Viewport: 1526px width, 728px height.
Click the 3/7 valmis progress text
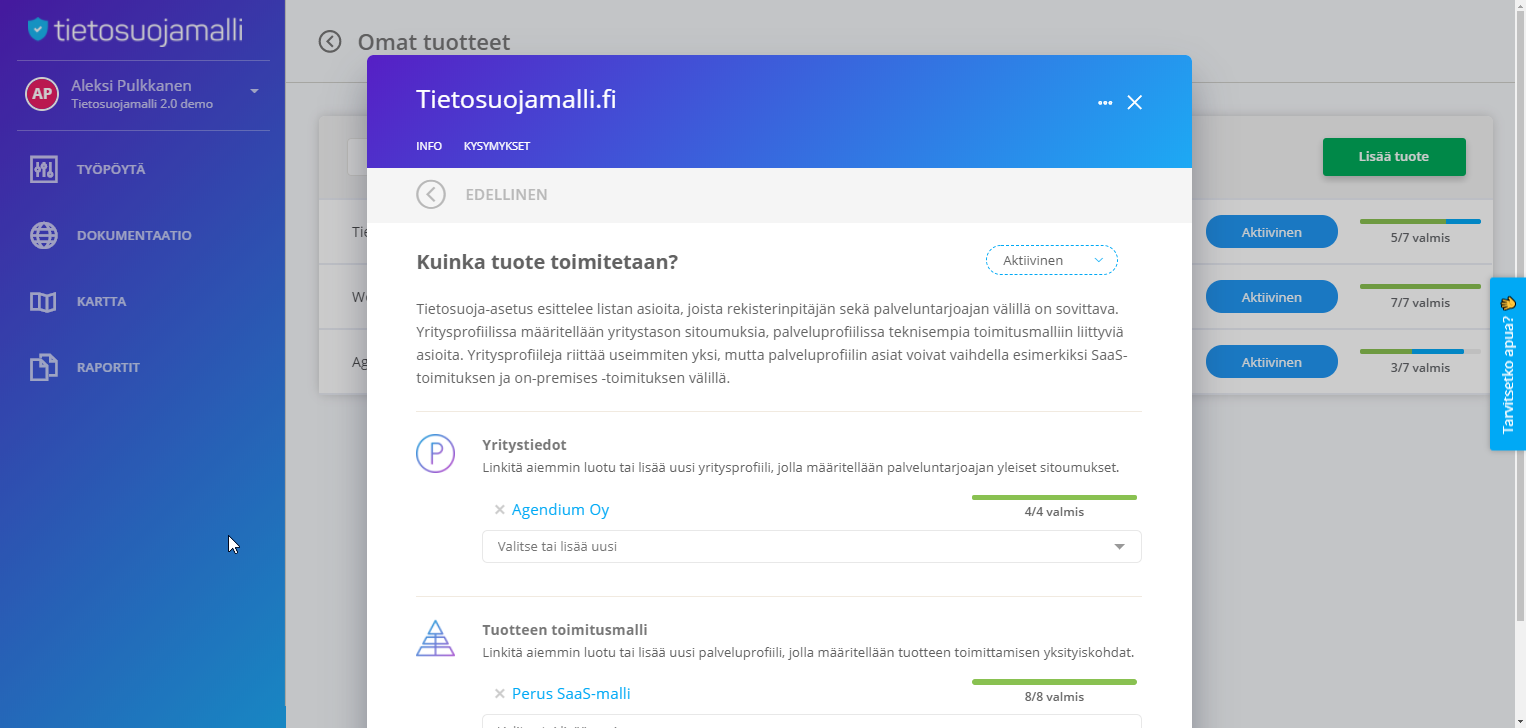[x=1420, y=368]
